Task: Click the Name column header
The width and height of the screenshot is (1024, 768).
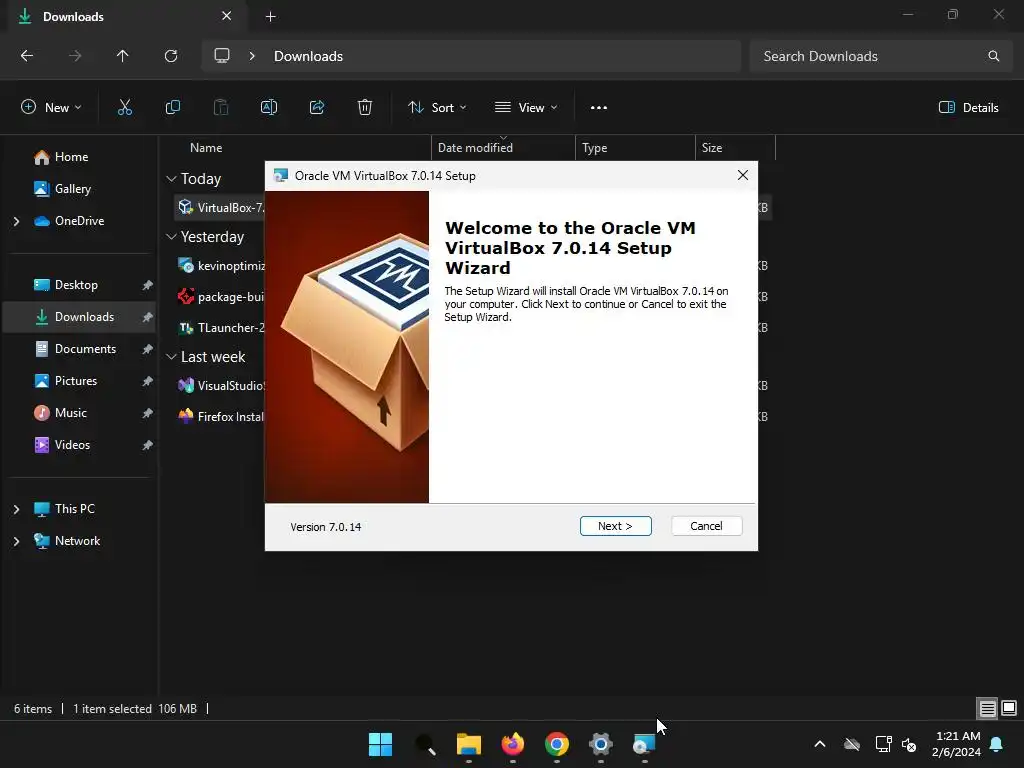Action: pyautogui.click(x=206, y=148)
